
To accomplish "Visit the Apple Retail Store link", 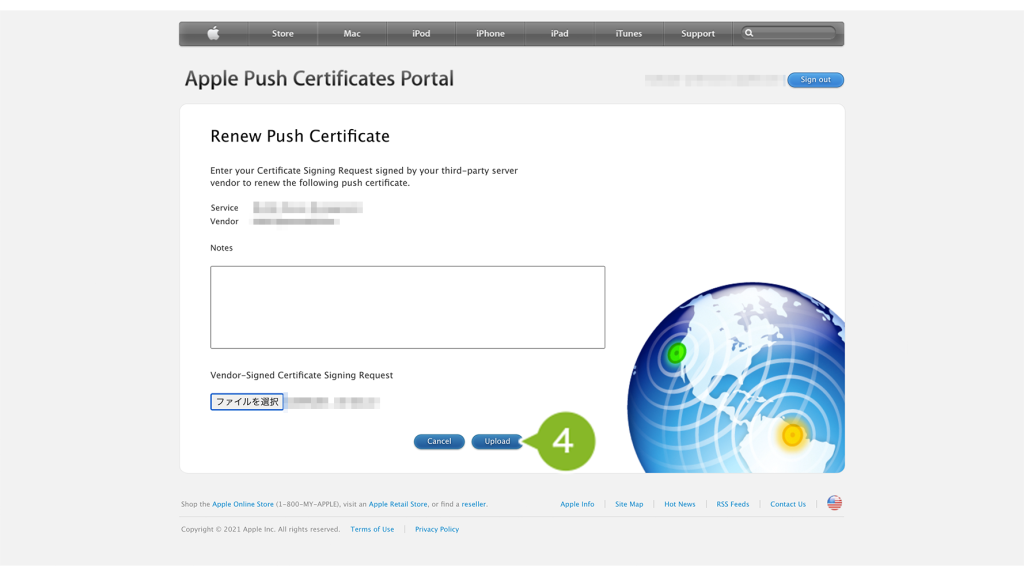I will point(398,504).
